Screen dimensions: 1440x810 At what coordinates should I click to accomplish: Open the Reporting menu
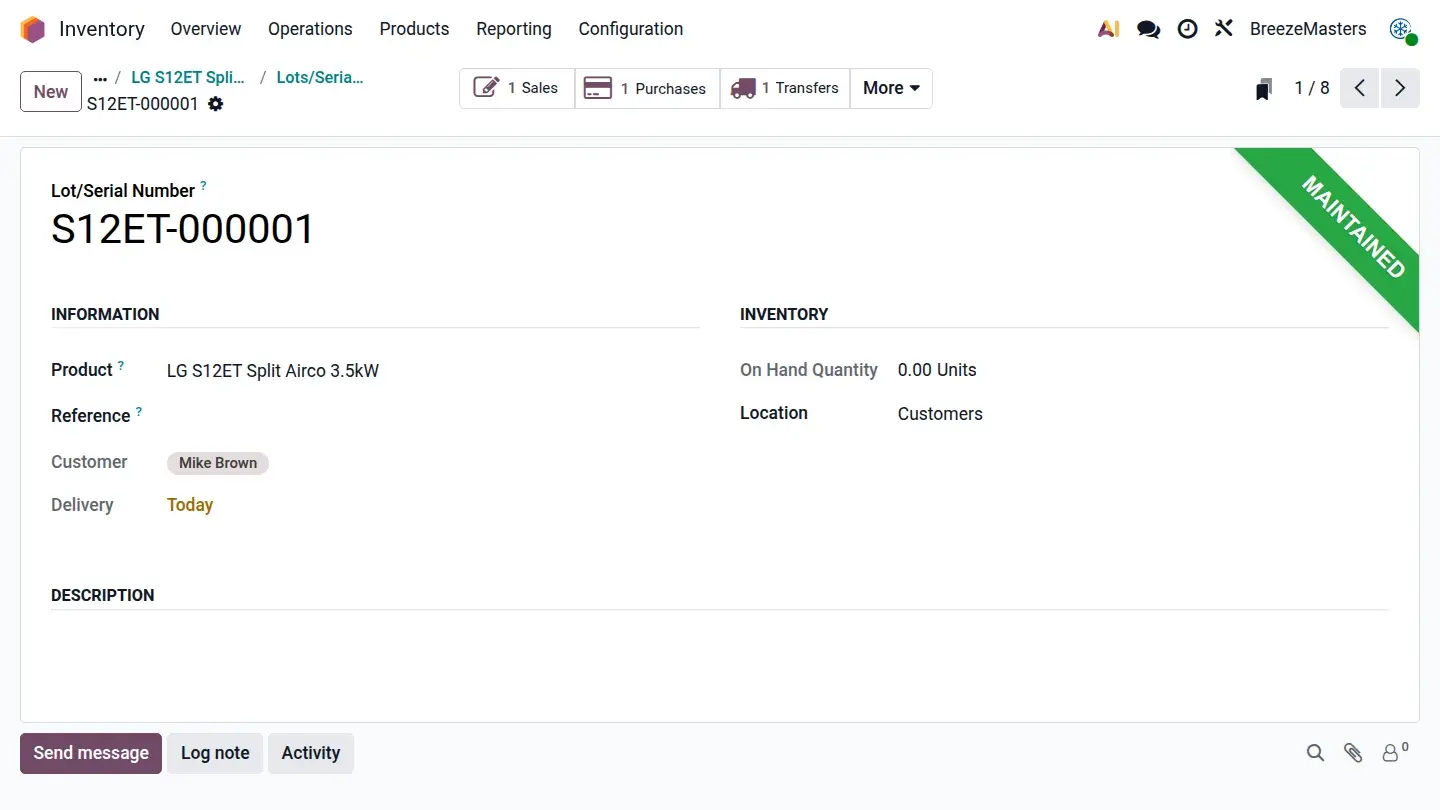pos(513,29)
